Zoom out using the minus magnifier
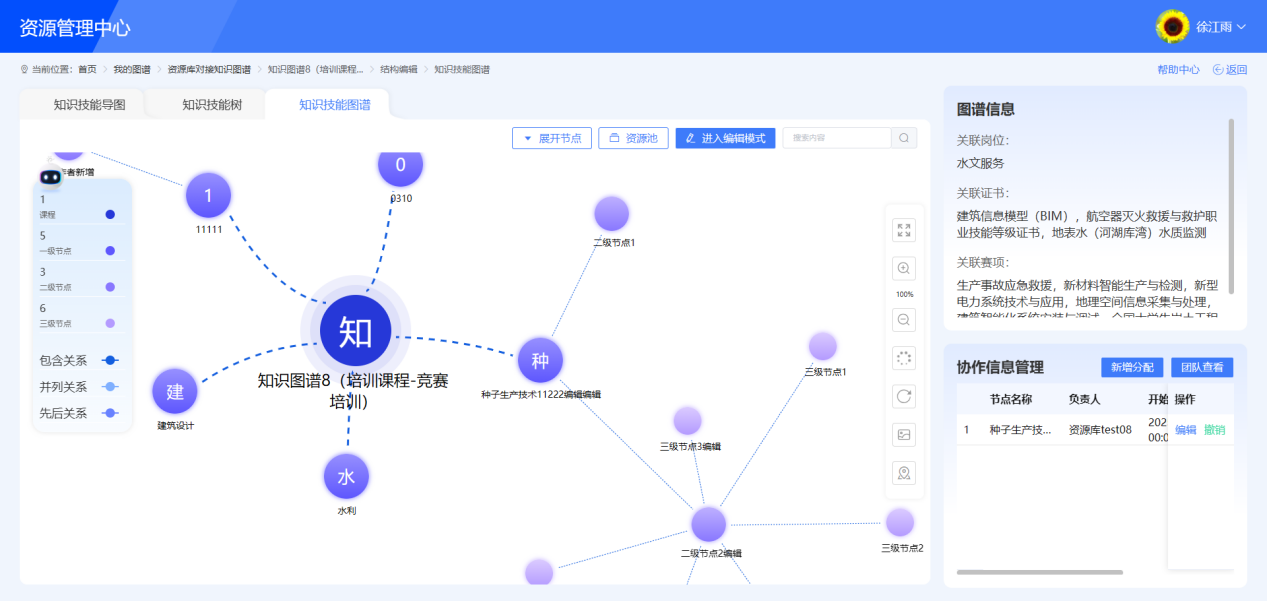 [x=904, y=320]
